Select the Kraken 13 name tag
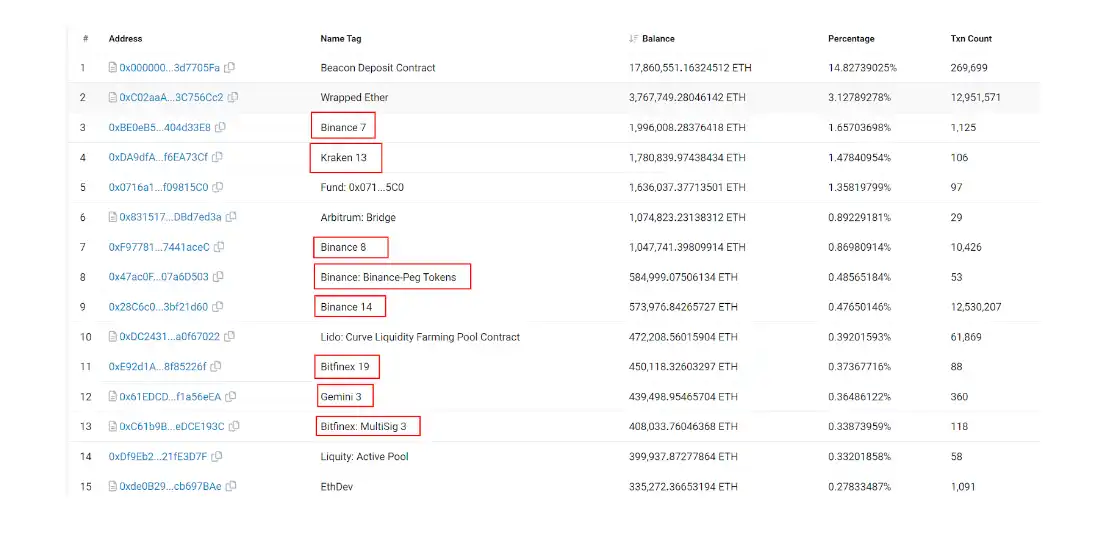The height and width of the screenshot is (534, 1114). click(344, 158)
